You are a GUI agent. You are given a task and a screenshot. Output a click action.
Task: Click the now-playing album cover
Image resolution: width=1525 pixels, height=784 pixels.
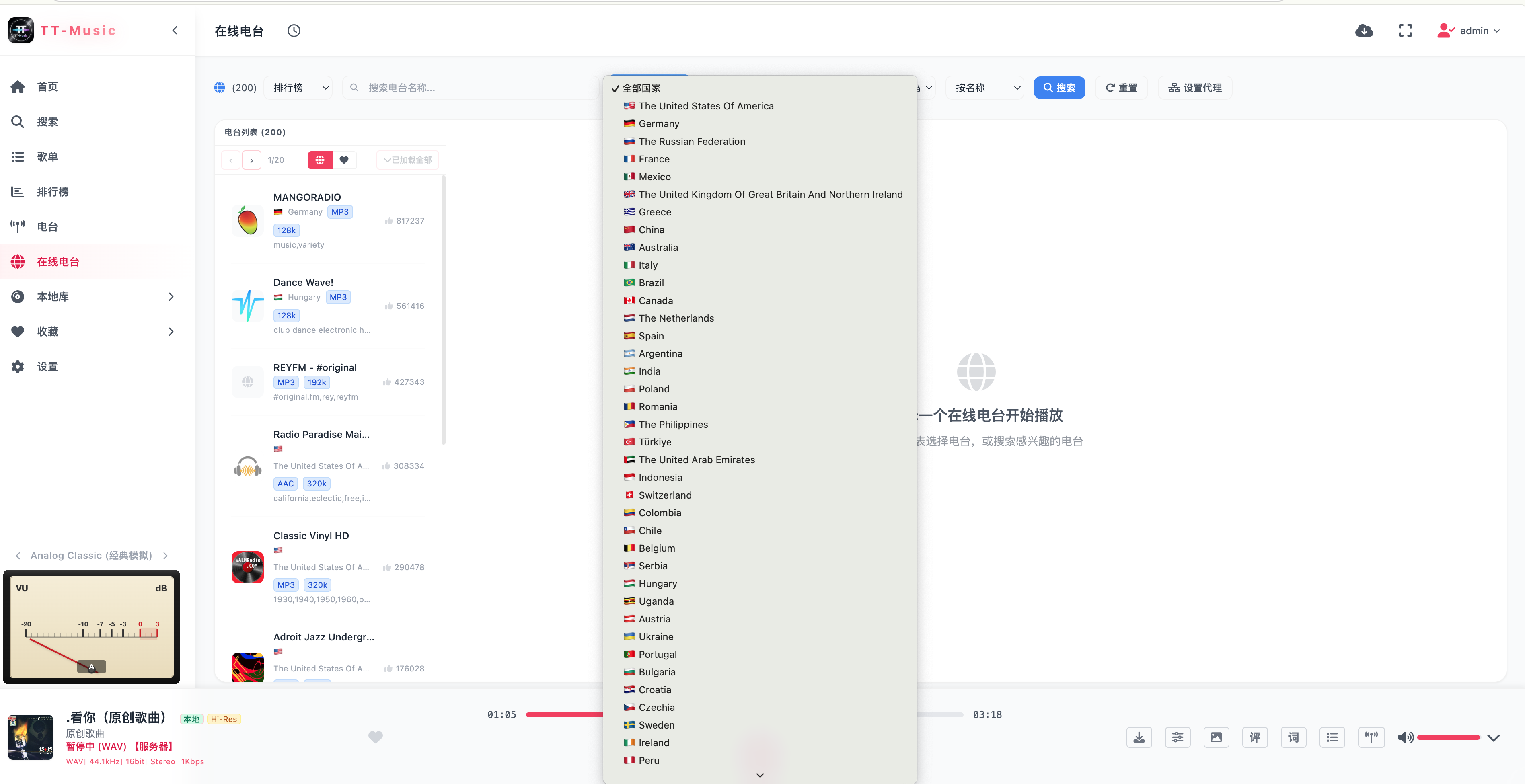30,737
